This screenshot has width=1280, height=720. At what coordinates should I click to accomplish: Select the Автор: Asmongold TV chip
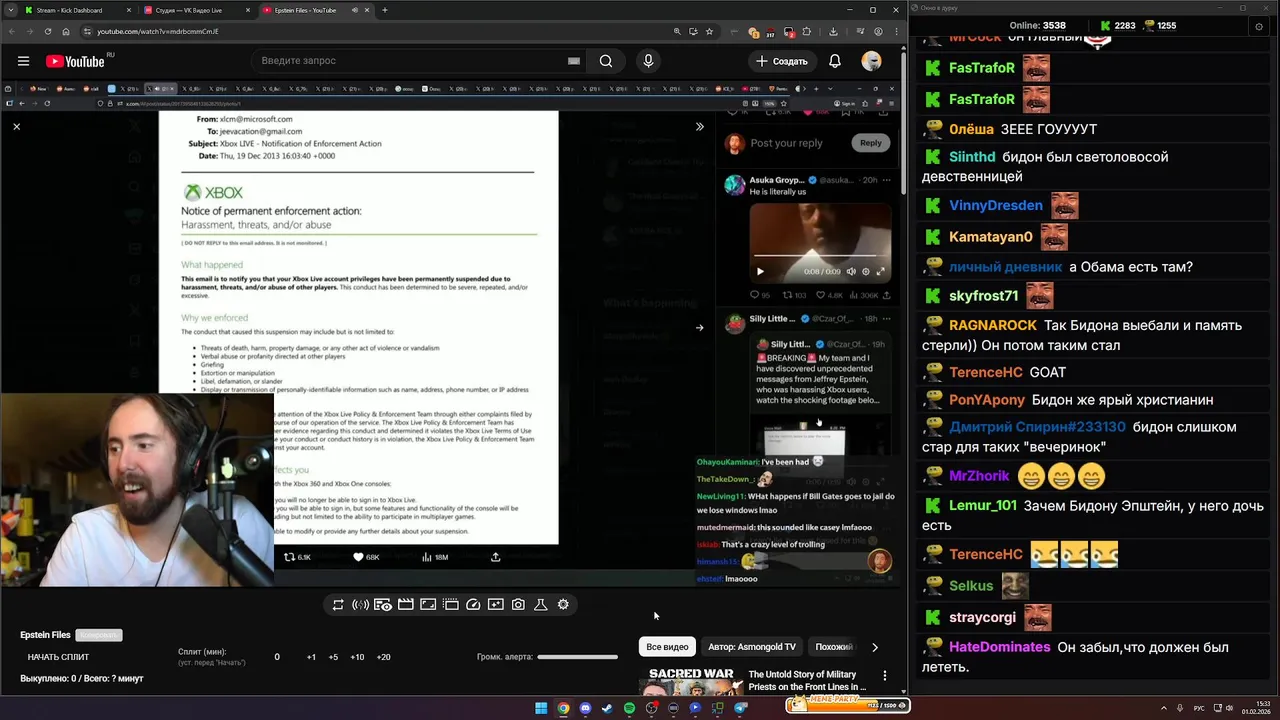pyautogui.click(x=752, y=647)
